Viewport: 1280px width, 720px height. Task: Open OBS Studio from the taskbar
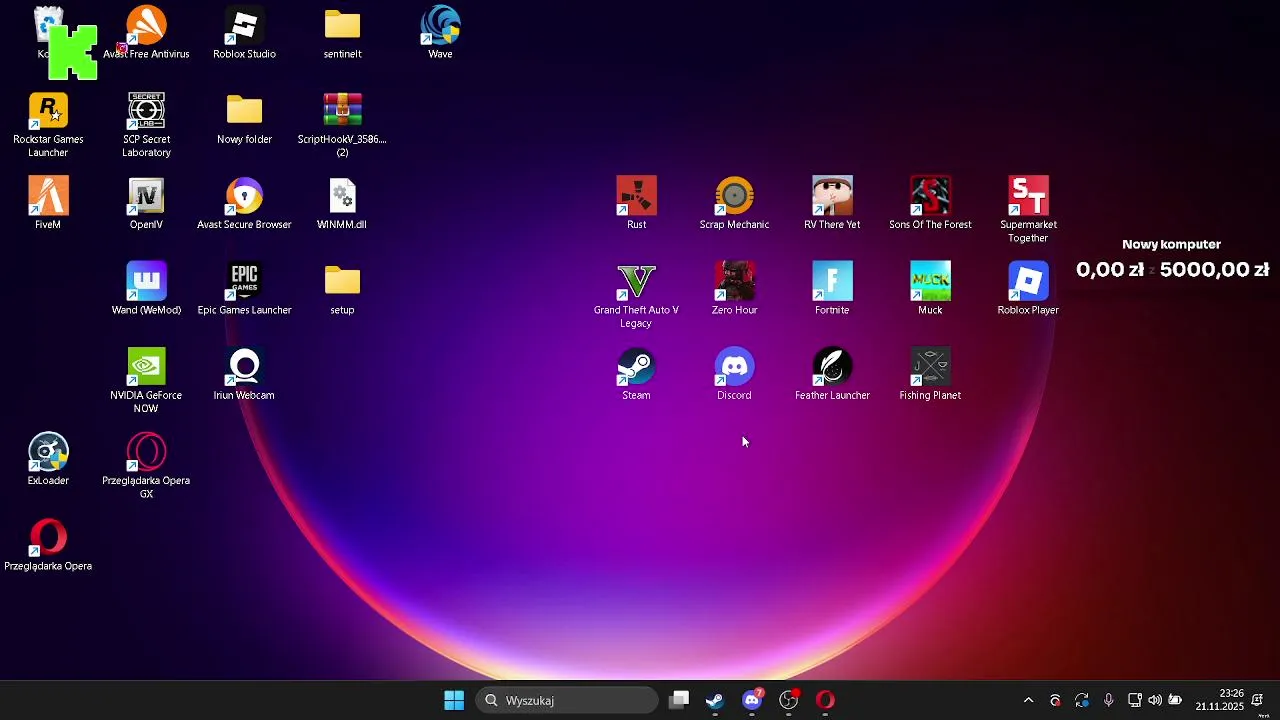pyautogui.click(x=789, y=700)
